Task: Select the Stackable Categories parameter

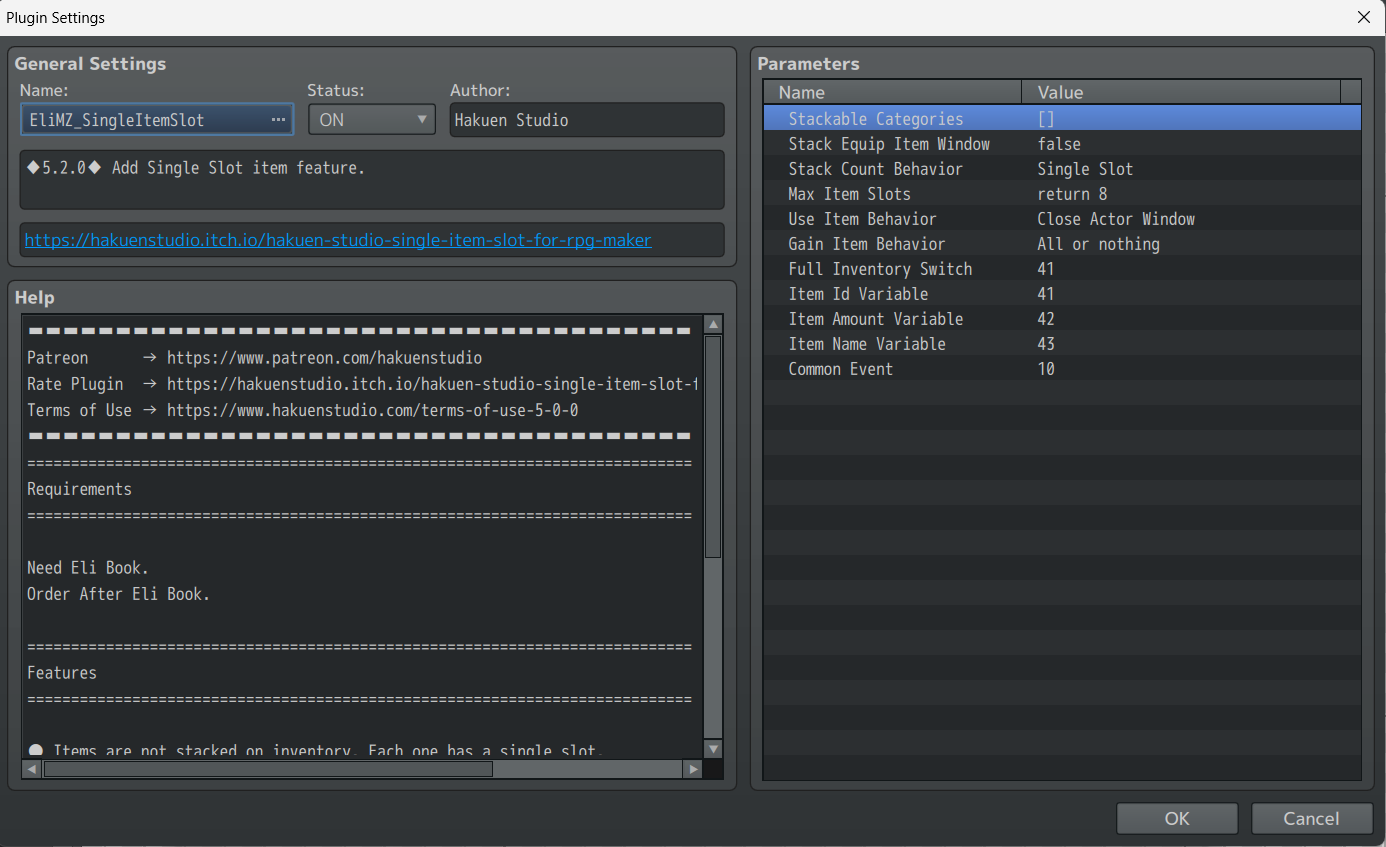Action: point(875,119)
